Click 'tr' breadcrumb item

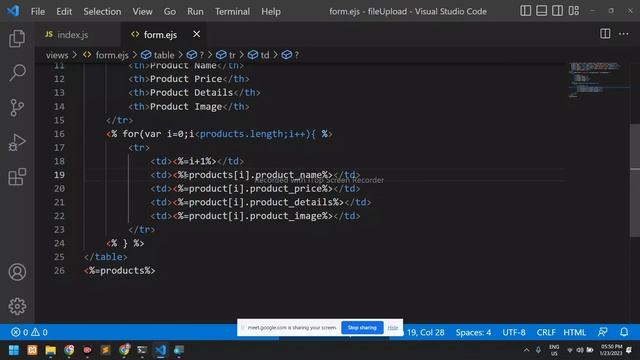[x=232, y=55]
